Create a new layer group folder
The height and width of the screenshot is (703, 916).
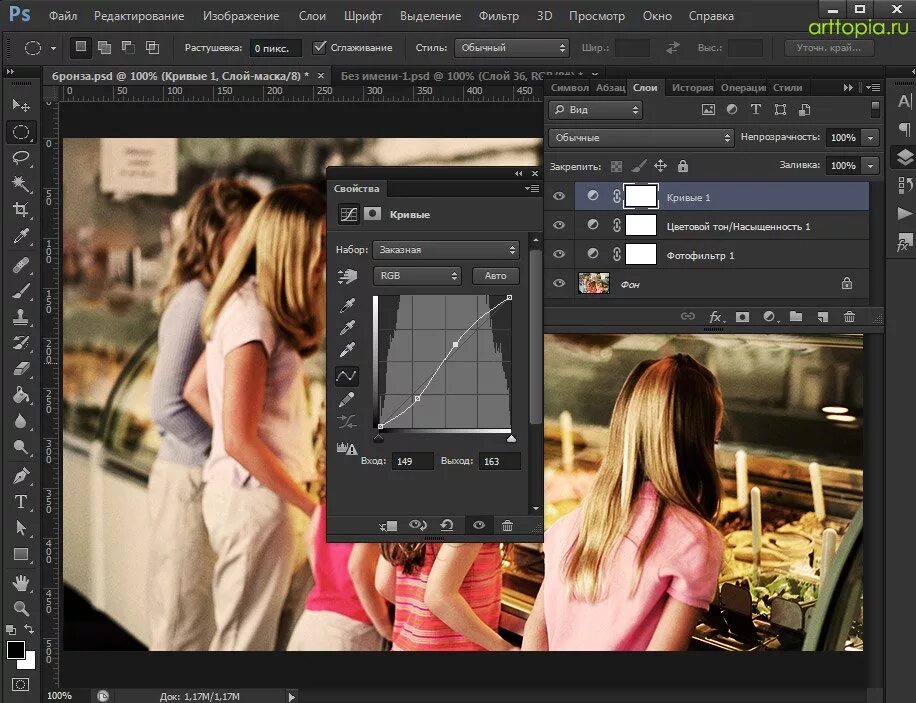tap(796, 317)
